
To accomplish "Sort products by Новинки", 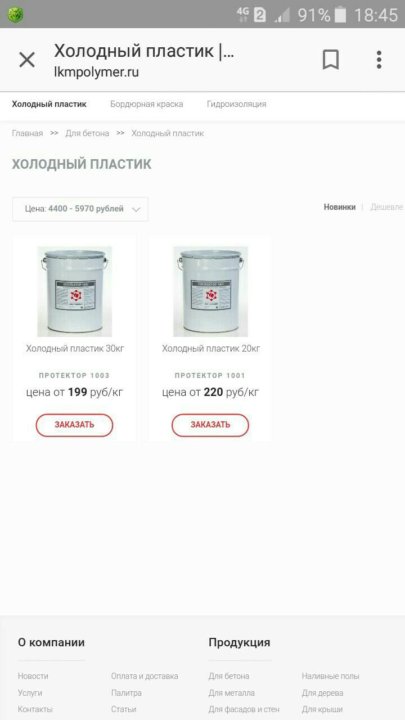I will 339,207.
